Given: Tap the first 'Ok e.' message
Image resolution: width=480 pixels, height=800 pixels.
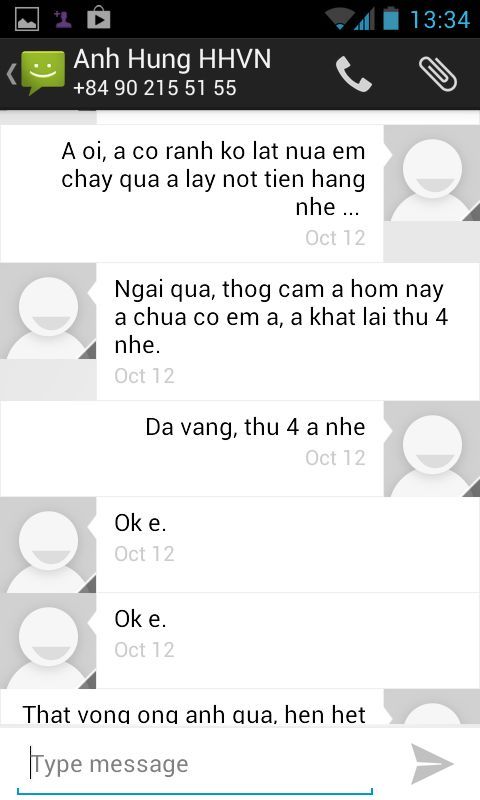Looking at the screenshot, I should [288, 545].
